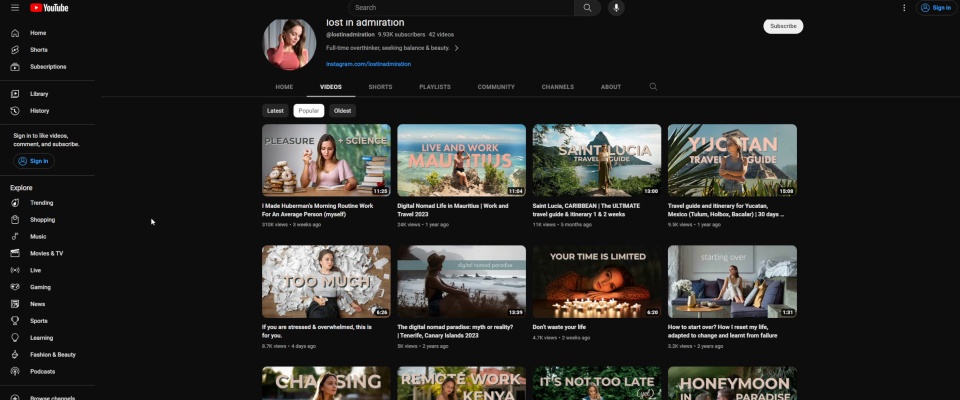Click the channel search magnifier icon

point(653,87)
